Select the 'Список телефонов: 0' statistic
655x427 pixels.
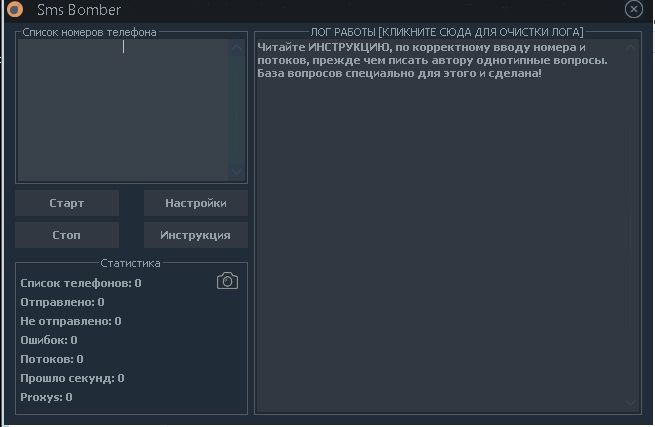coord(81,283)
